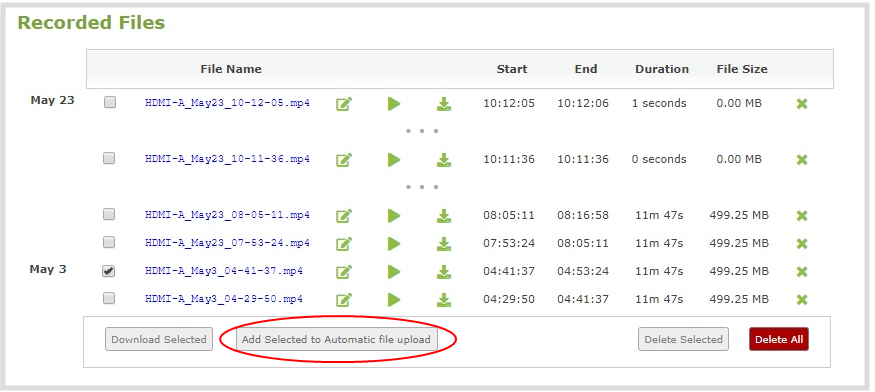
Task: Open the HDMI-A_May23_10-11-36.mp4 file link
Action: point(227,159)
